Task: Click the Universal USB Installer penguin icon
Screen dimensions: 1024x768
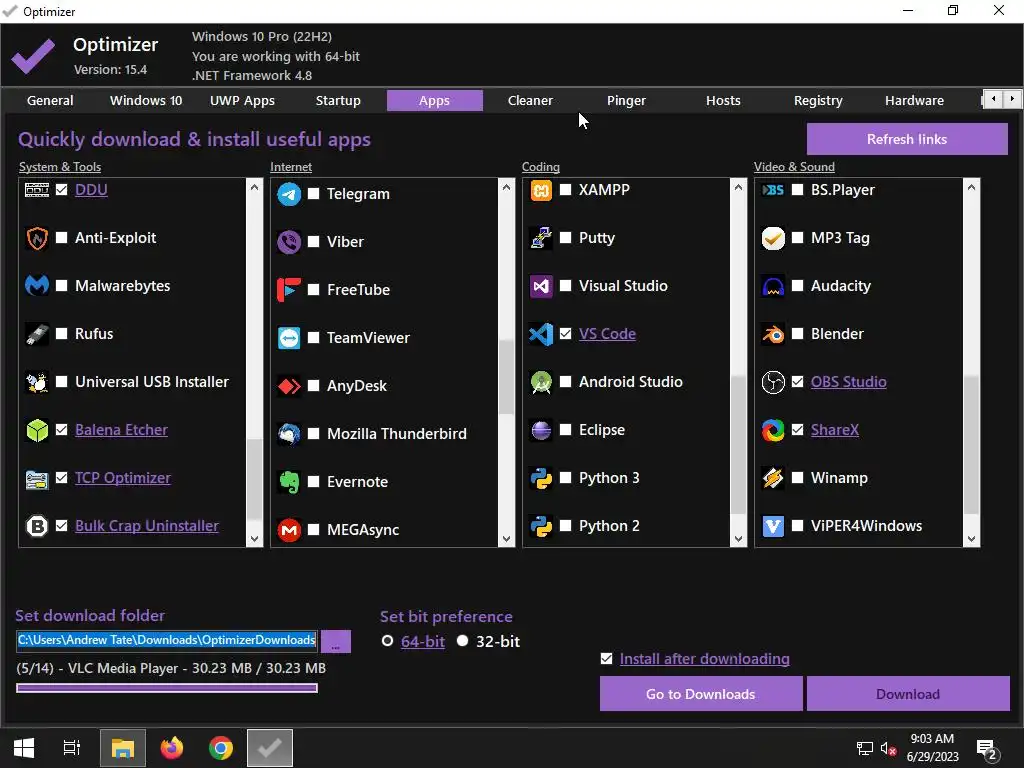Action: 37,382
